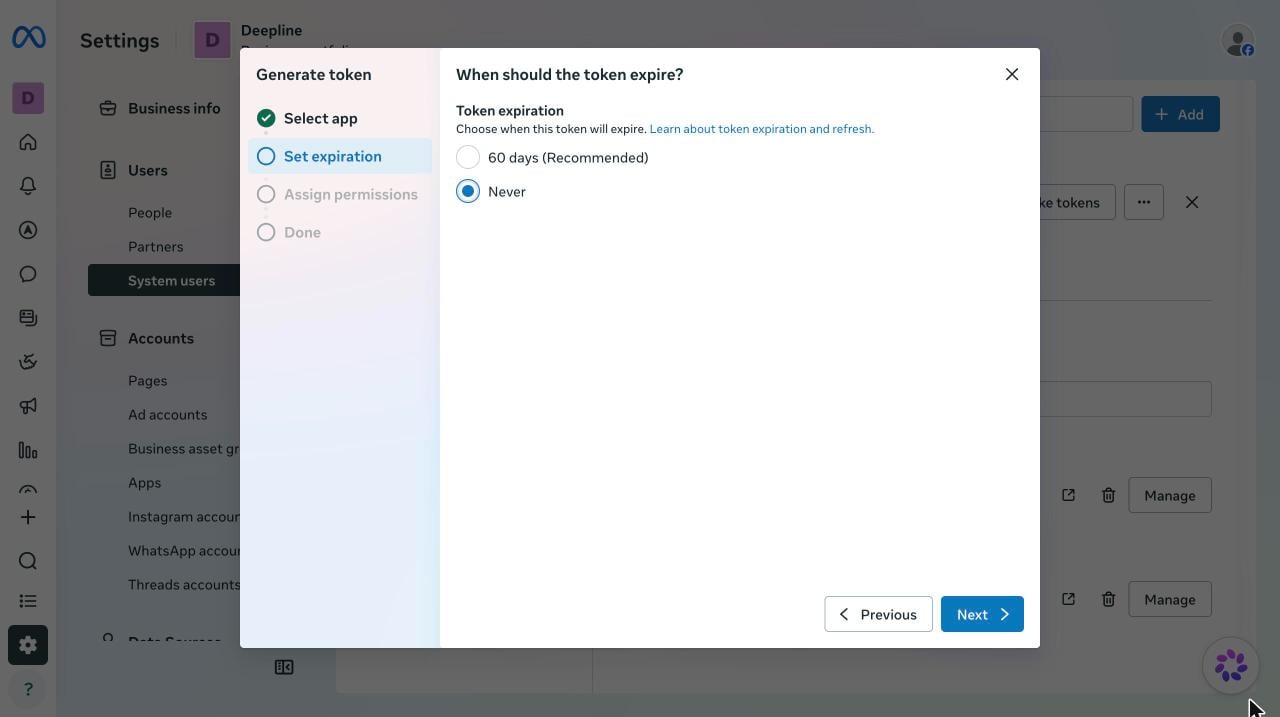Go to Set expiration step

click(340, 156)
